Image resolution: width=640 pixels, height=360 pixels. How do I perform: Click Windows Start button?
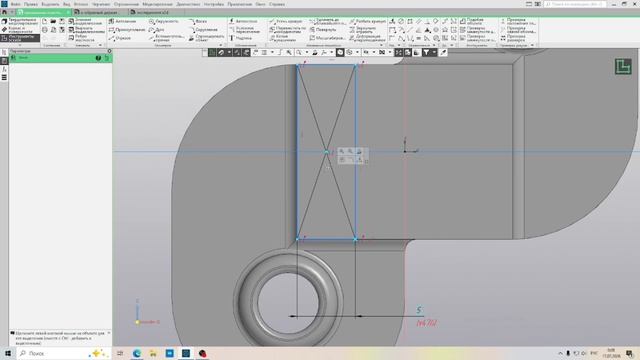coord(8,353)
